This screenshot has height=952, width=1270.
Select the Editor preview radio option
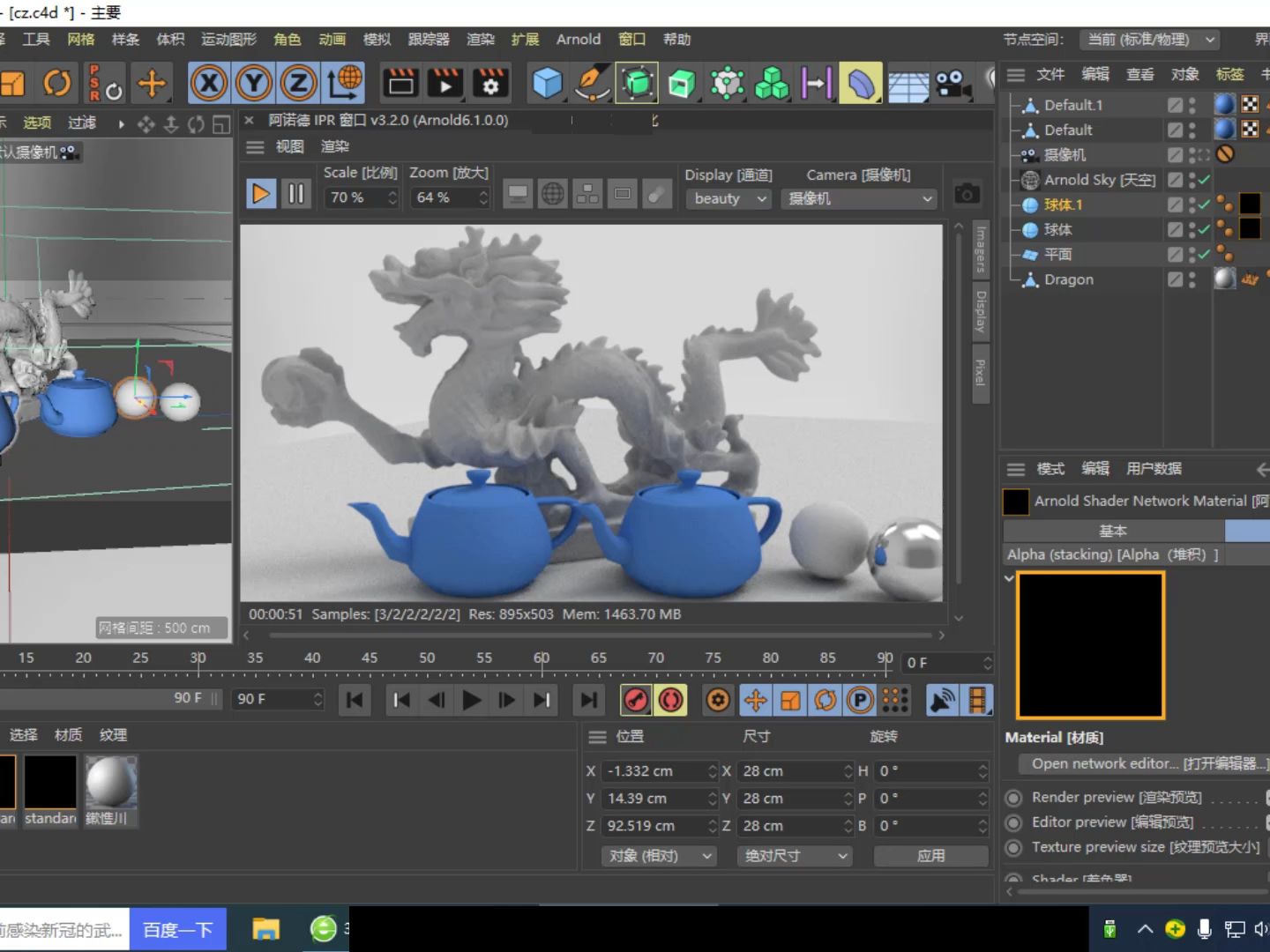[1014, 822]
